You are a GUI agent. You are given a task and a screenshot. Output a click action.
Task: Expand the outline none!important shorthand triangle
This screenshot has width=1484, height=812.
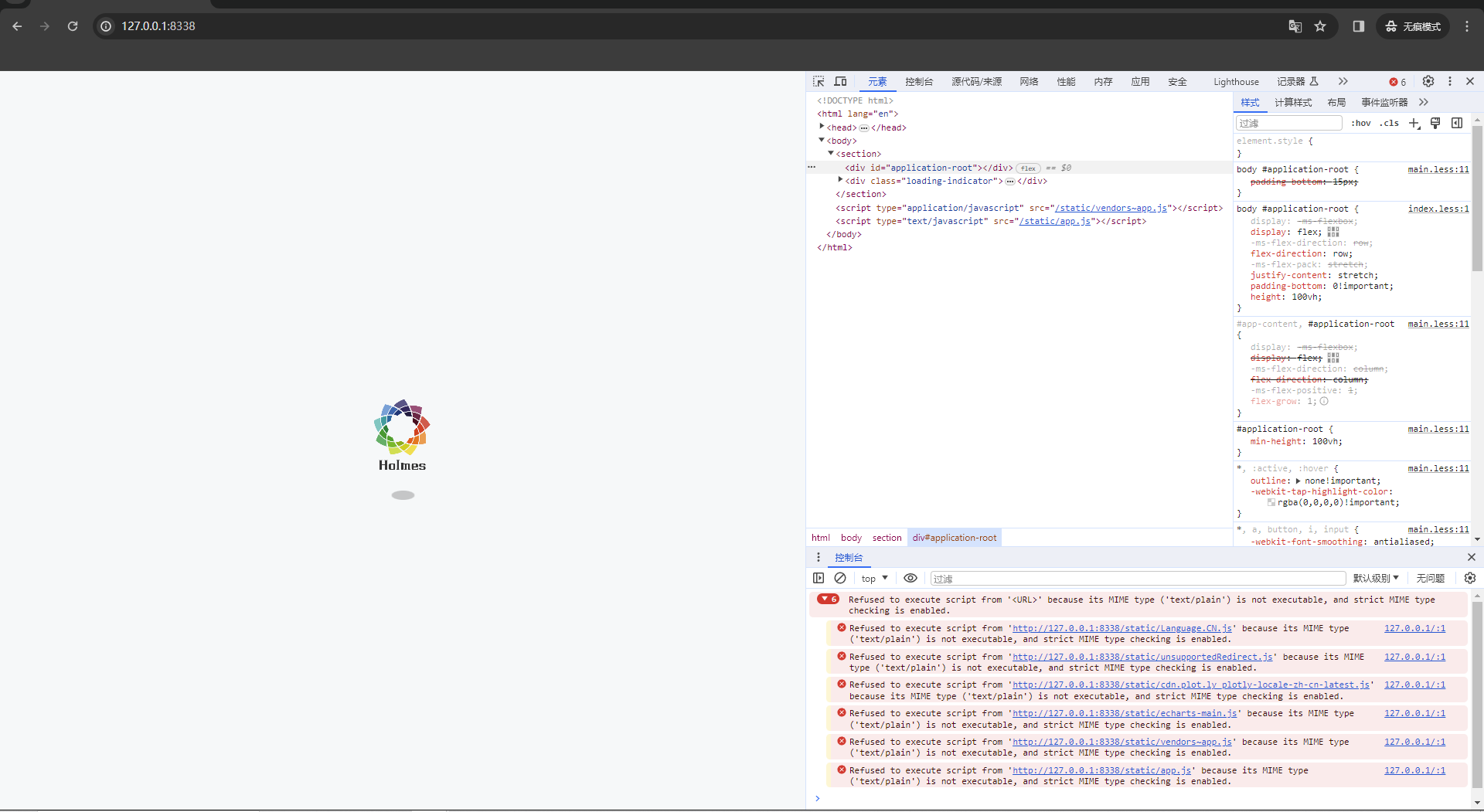pyautogui.click(x=1298, y=481)
